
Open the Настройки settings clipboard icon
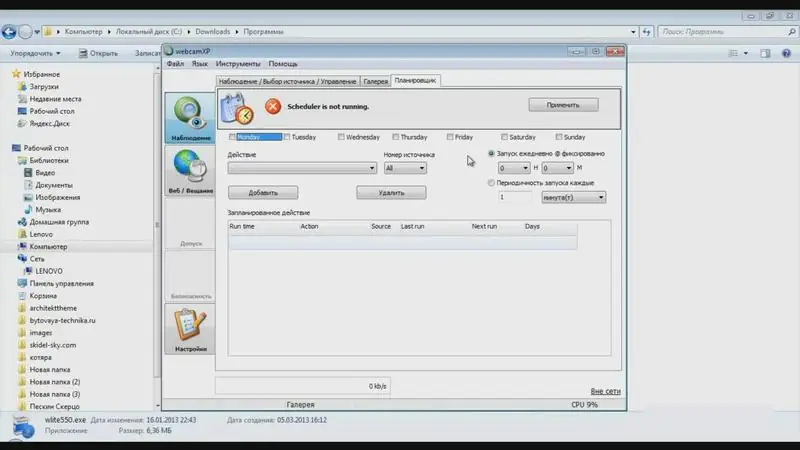click(x=190, y=329)
